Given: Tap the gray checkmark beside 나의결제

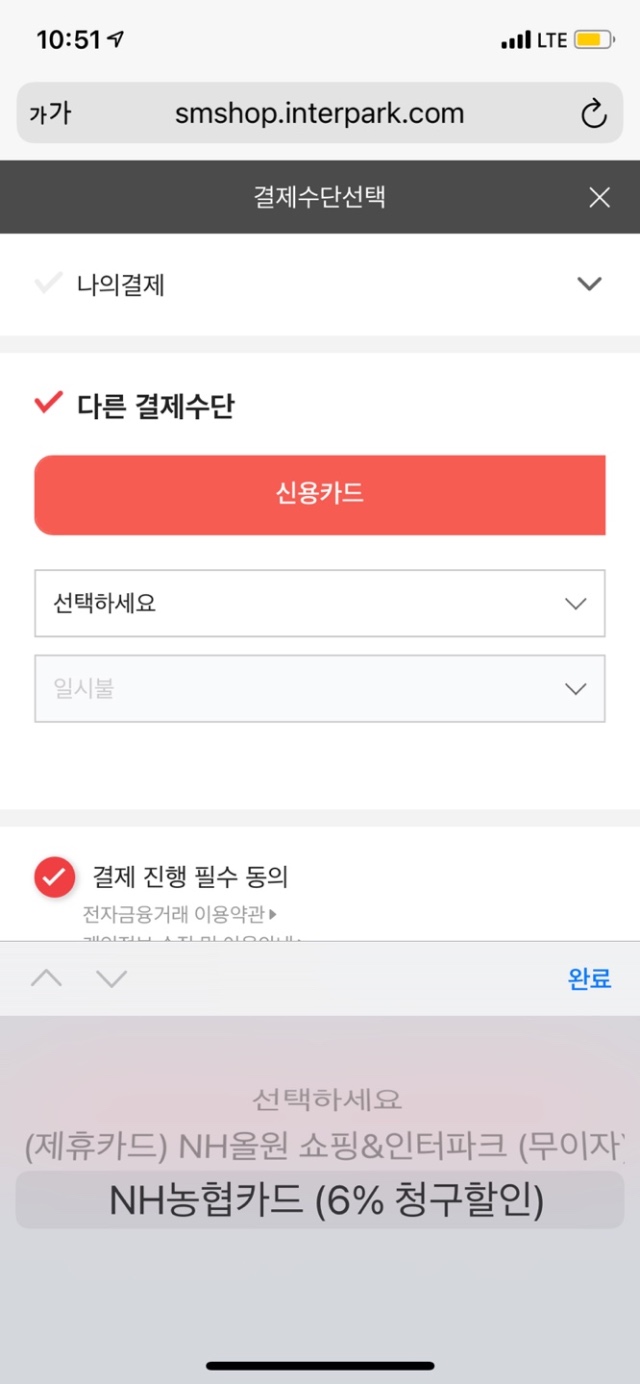Looking at the screenshot, I should (48, 284).
